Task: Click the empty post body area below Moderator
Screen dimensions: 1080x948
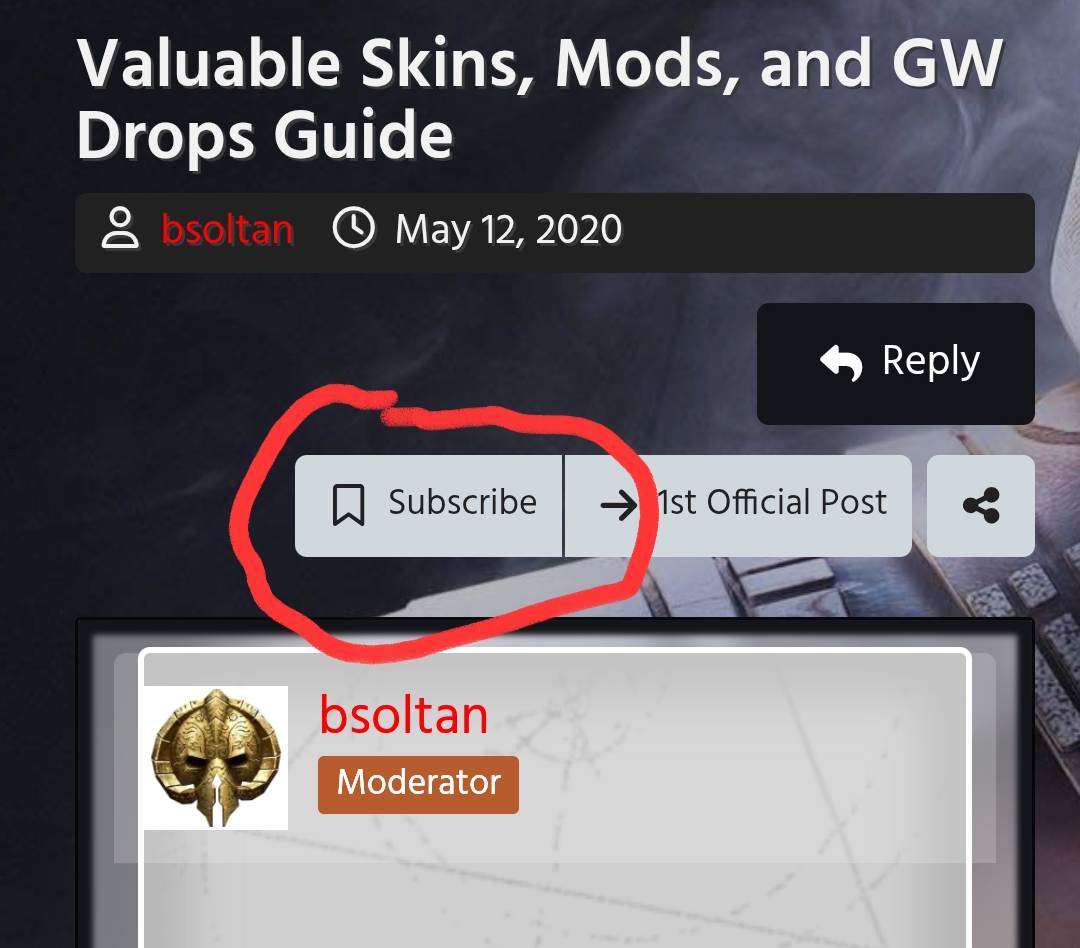Action: [554, 903]
